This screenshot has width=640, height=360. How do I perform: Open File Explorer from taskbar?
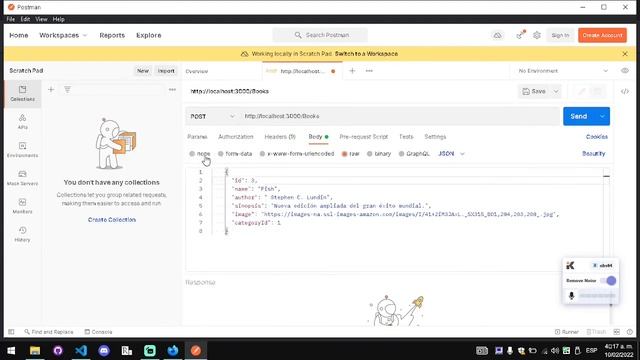(x=35, y=350)
